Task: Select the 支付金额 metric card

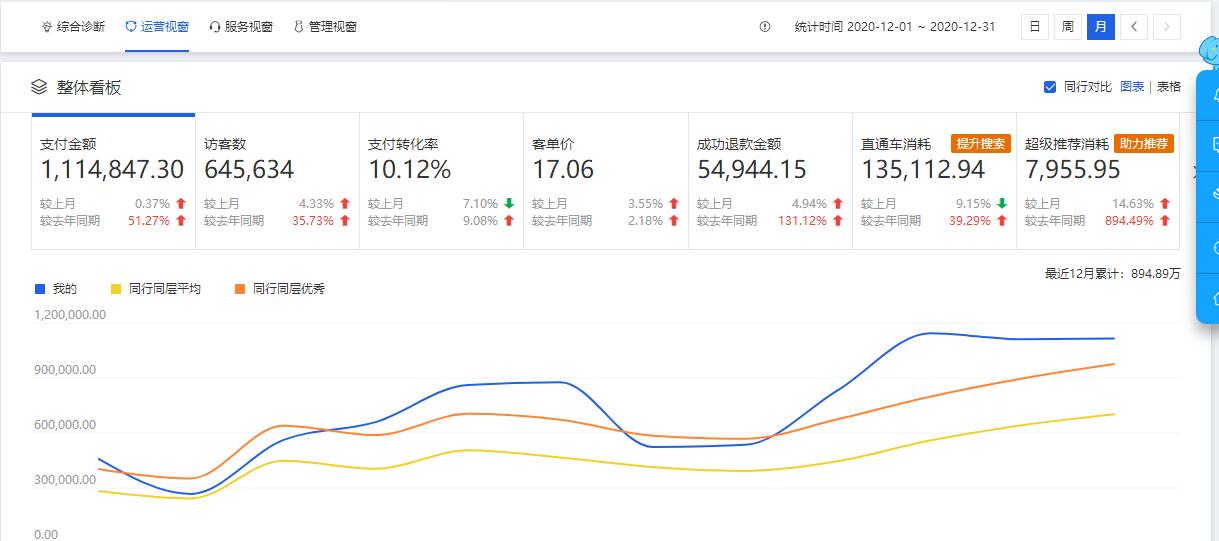Action: pyautogui.click(x=113, y=181)
